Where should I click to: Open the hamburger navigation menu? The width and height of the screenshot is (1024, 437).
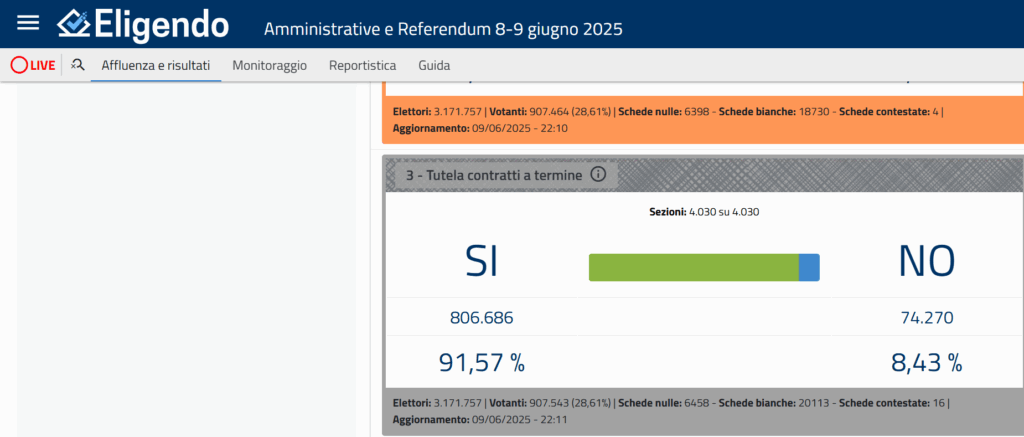[29, 23]
